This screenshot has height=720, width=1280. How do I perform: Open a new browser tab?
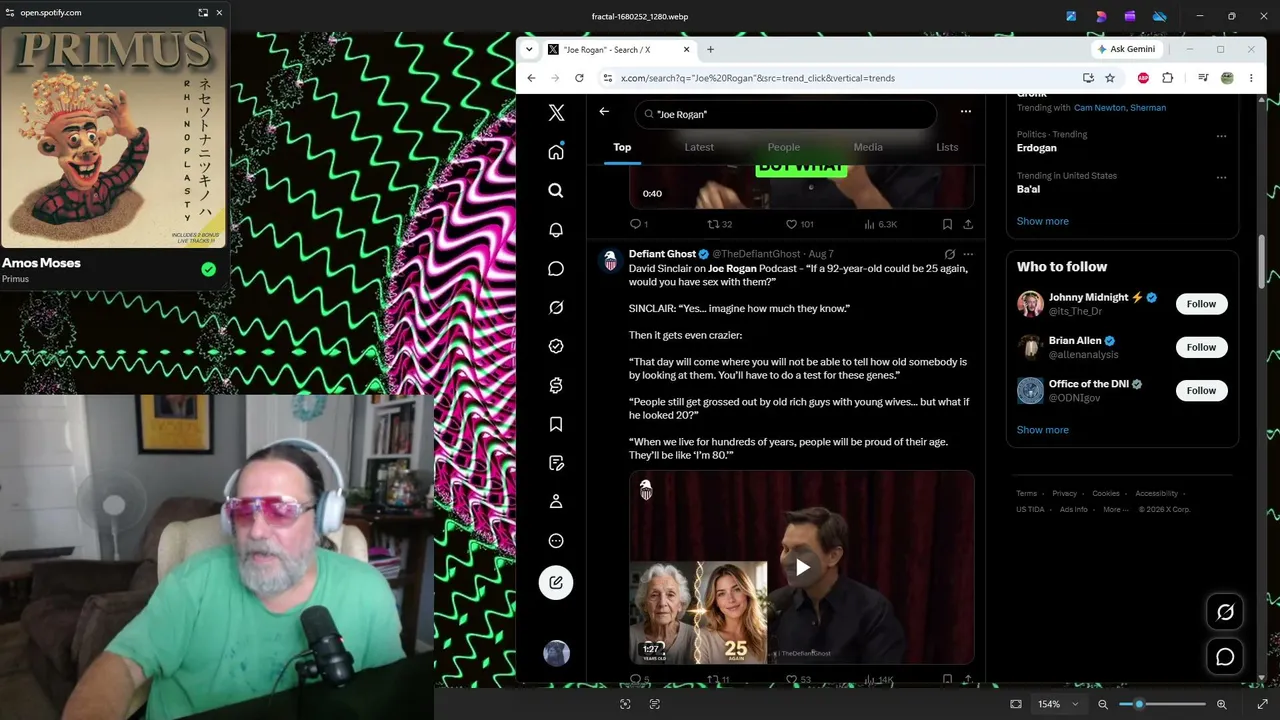click(710, 49)
